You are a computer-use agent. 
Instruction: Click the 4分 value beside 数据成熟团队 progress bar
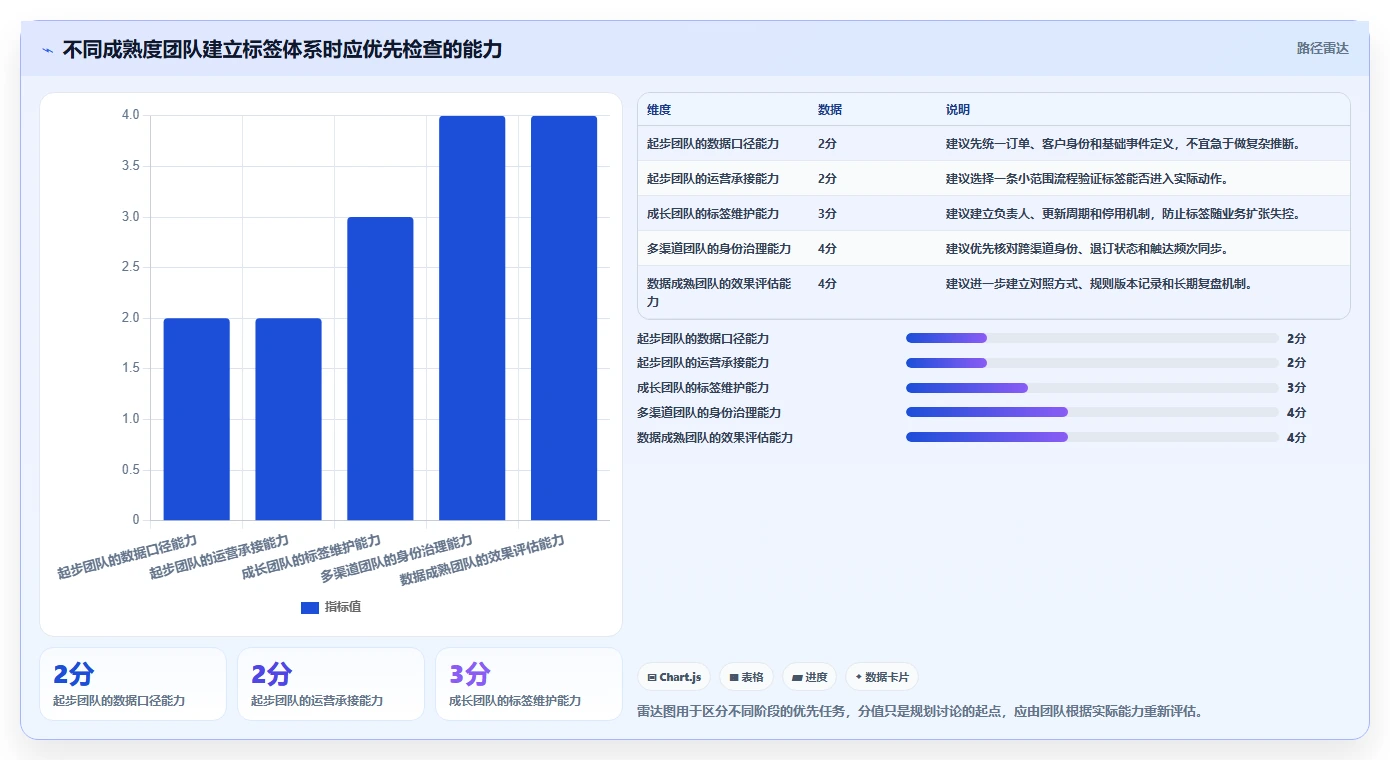[x=1296, y=437]
